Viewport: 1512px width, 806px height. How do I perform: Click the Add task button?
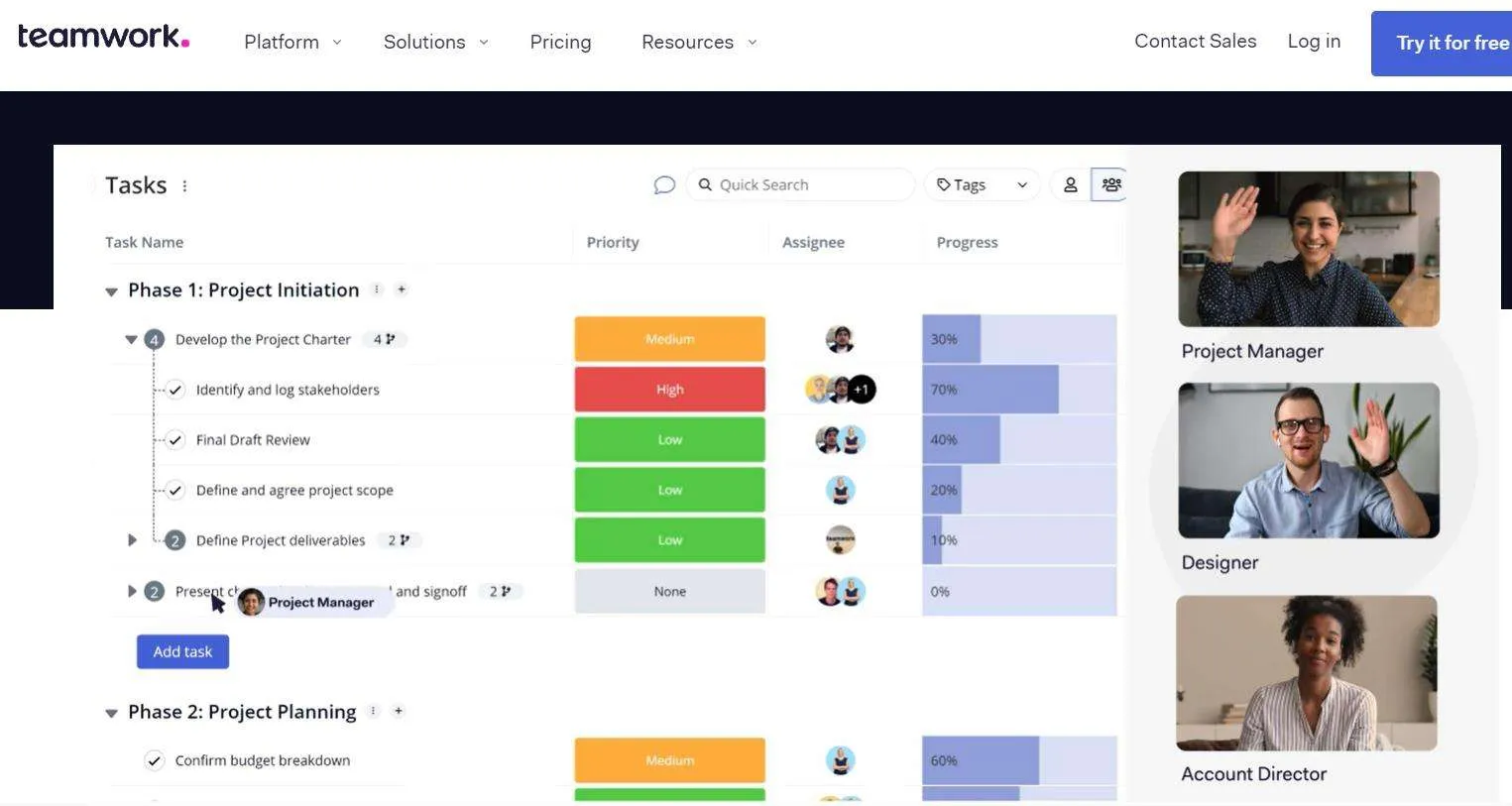click(182, 651)
